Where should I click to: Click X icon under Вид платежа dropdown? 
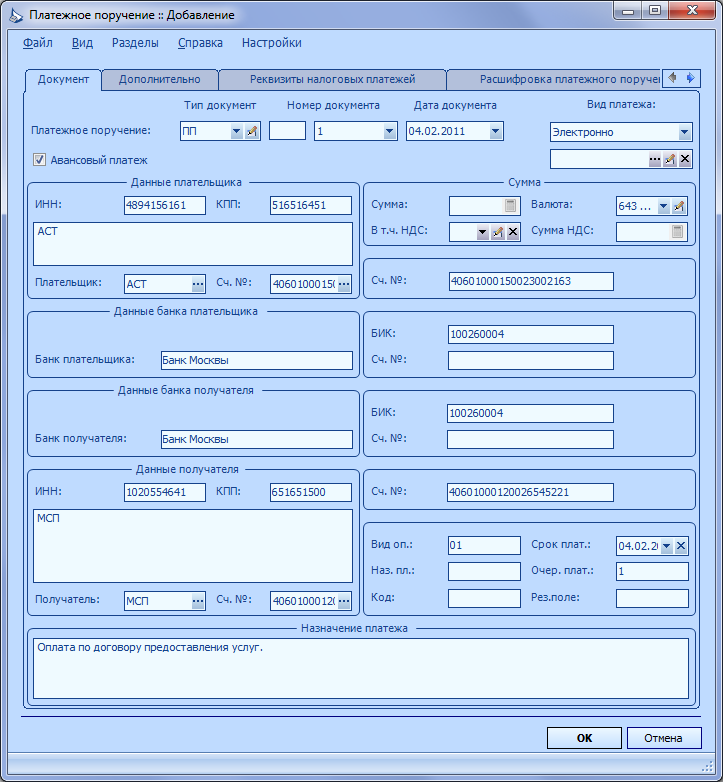point(685,159)
